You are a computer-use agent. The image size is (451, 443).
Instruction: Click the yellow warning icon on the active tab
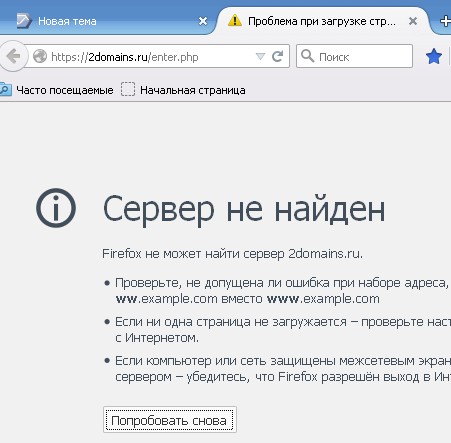click(235, 21)
